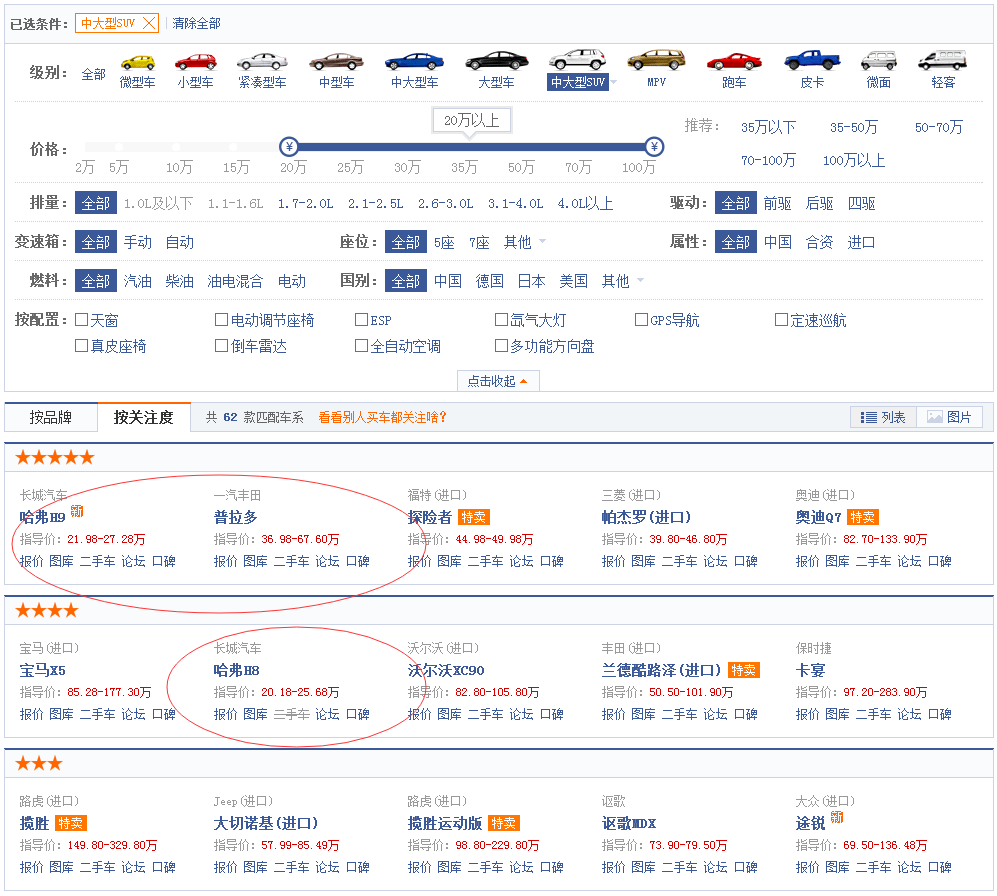Click the 特卖 tag beside 揽胜
This screenshot has height=896, width=997.
point(71,824)
